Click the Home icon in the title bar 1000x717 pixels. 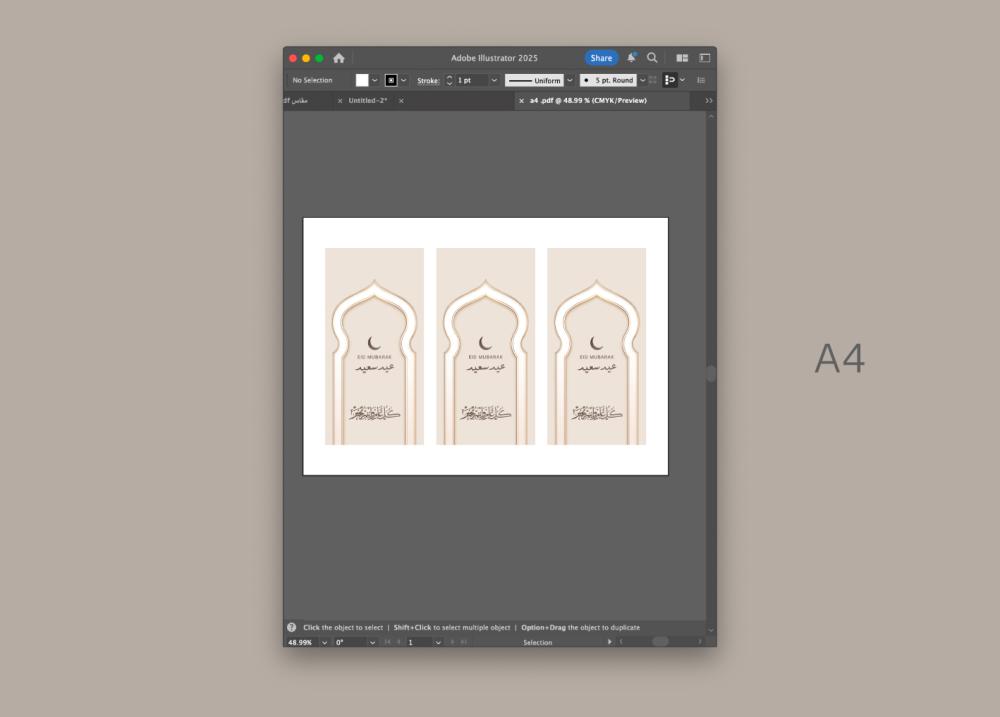click(x=339, y=58)
